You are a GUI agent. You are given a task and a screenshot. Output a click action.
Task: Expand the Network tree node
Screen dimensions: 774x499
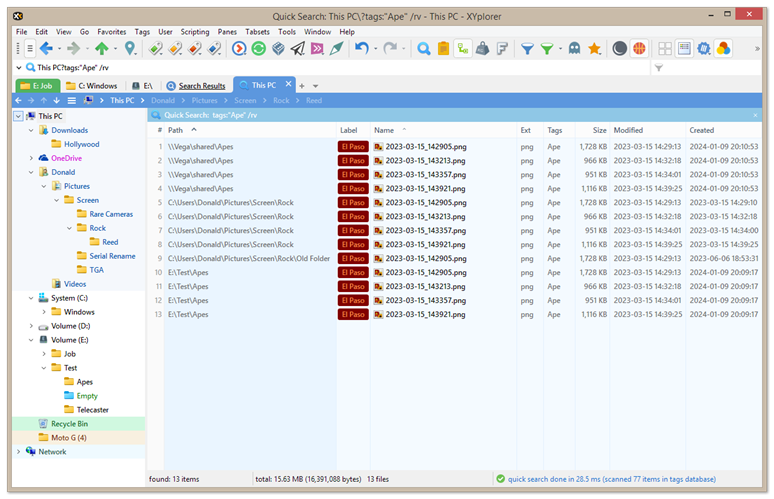[x=19, y=452]
